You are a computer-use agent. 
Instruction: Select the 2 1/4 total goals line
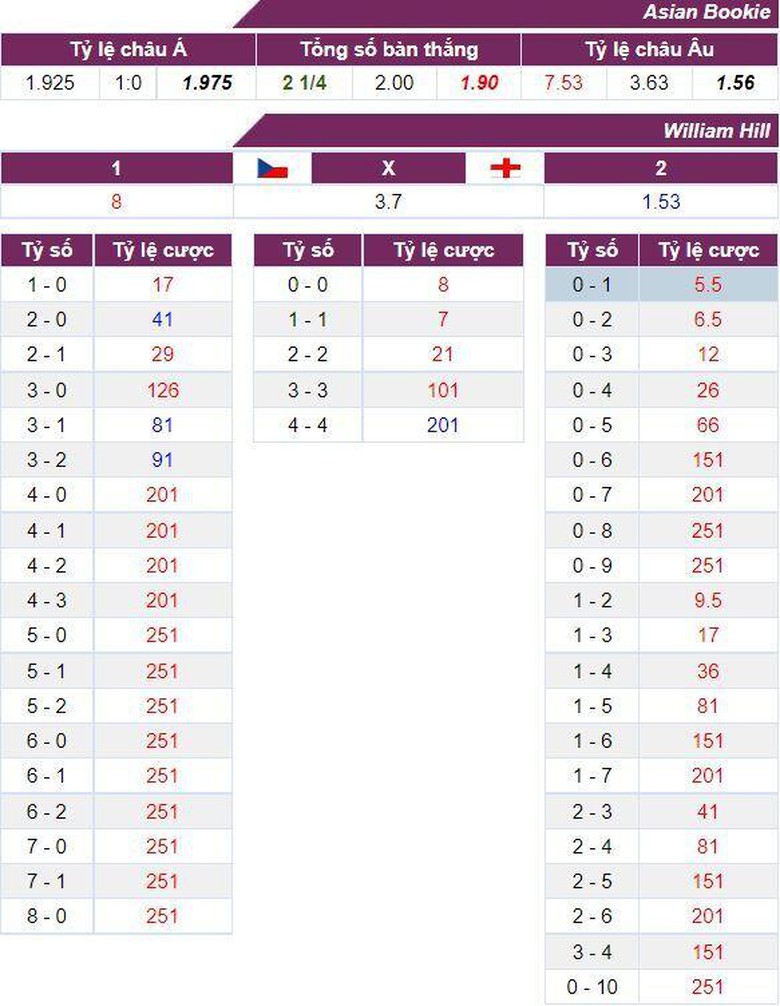click(x=304, y=83)
